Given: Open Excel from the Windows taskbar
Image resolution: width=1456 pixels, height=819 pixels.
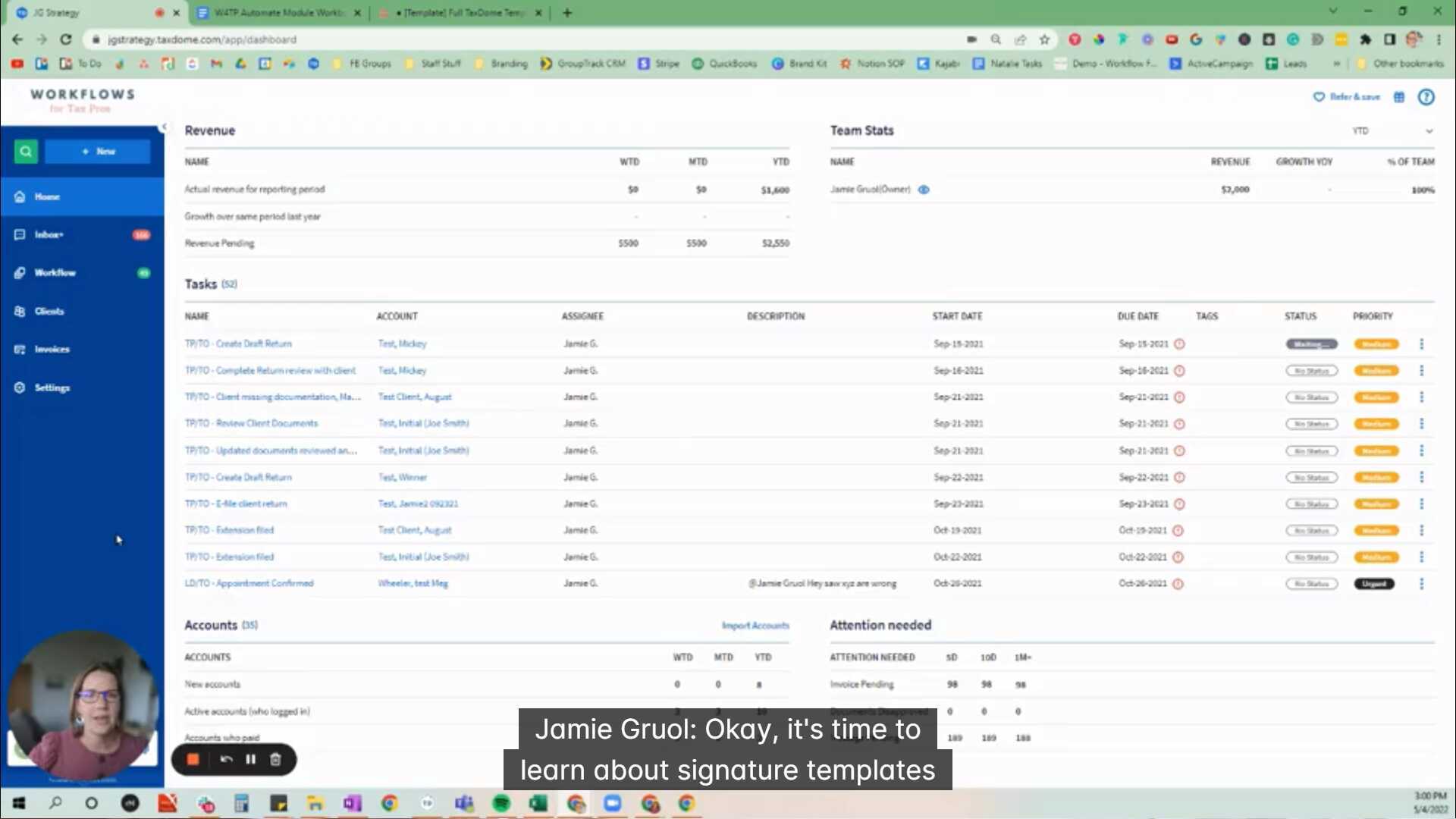Looking at the screenshot, I should point(538,803).
